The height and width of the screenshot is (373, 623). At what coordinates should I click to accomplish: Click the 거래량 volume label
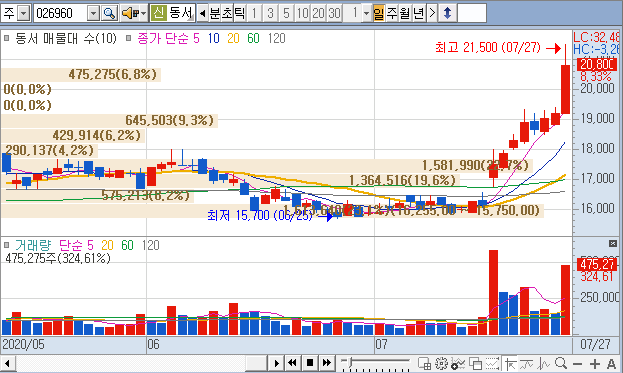tap(33, 245)
